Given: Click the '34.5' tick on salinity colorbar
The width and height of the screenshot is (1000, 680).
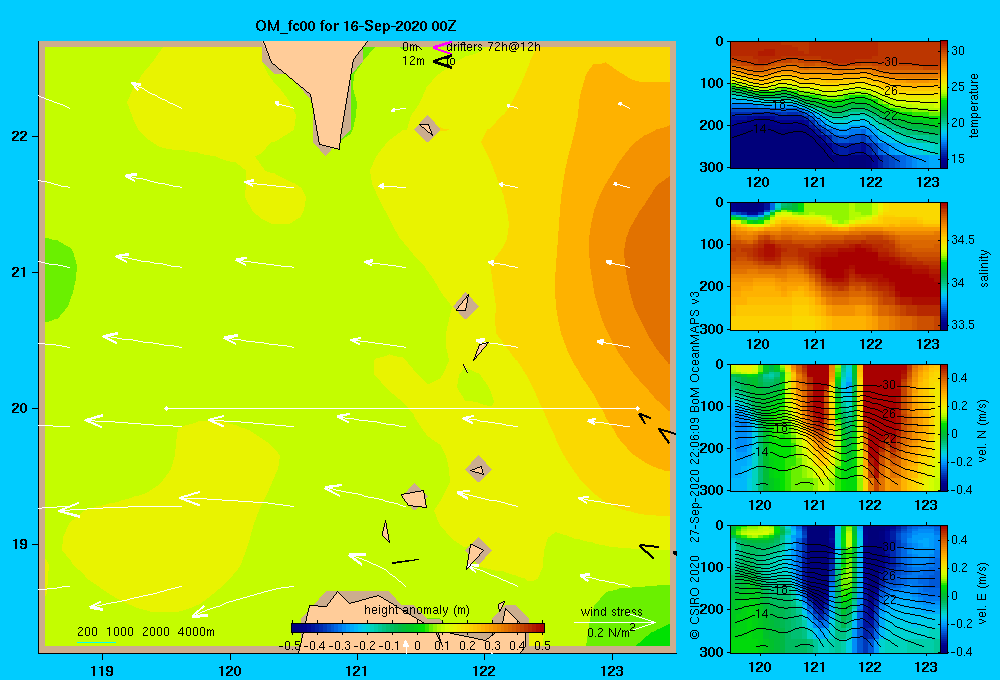Looking at the screenshot, I should [963, 240].
